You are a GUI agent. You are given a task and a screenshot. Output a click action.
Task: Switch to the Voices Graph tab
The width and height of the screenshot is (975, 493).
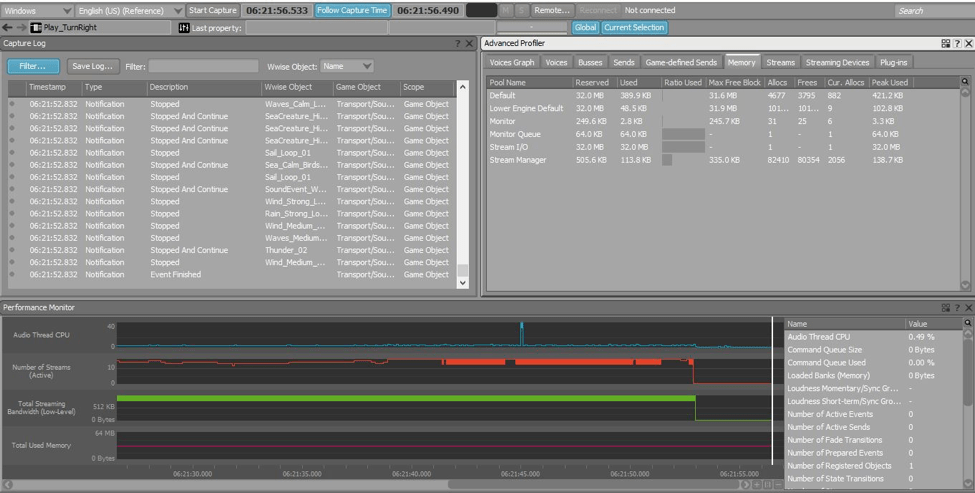tap(512, 62)
